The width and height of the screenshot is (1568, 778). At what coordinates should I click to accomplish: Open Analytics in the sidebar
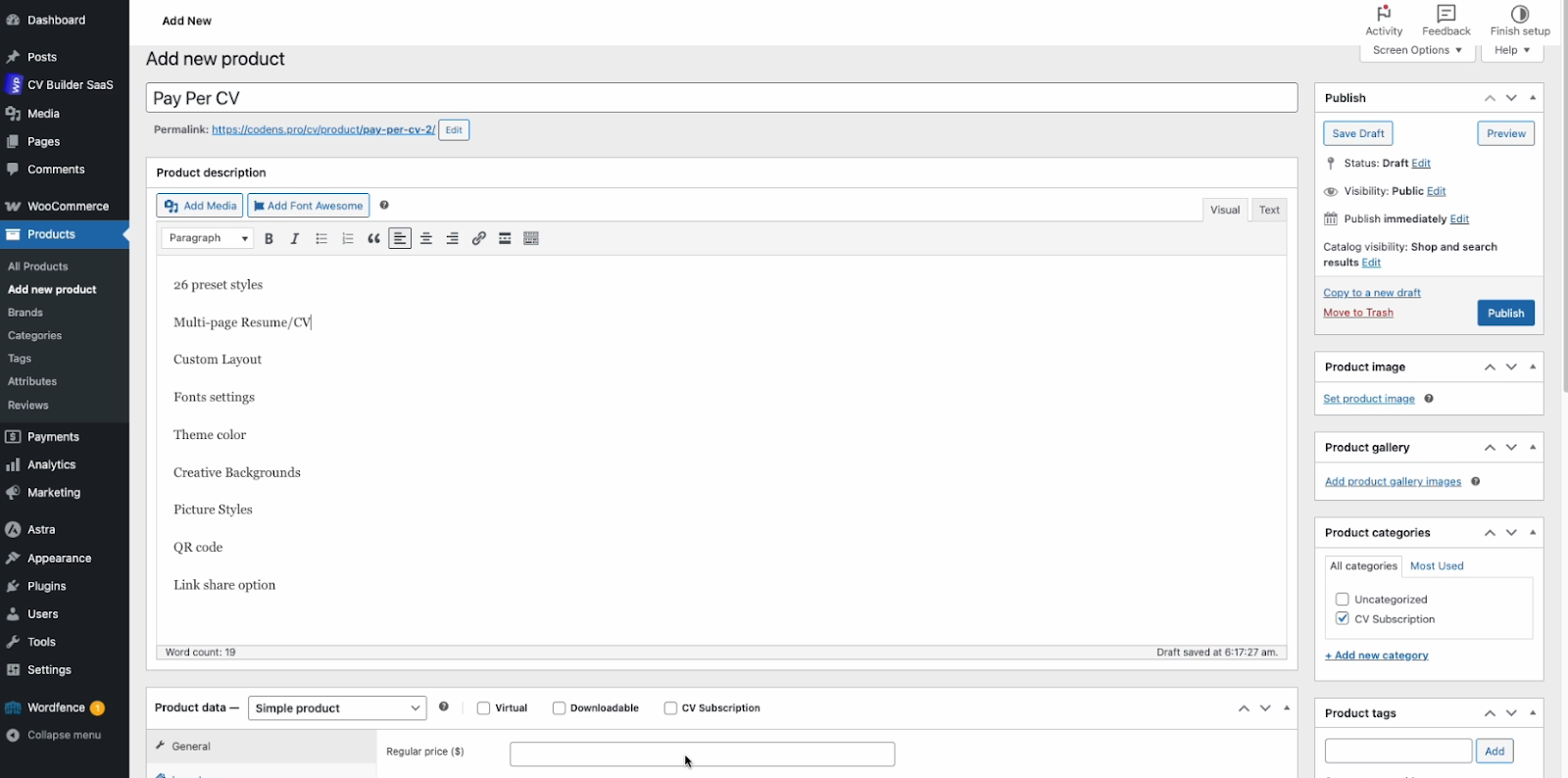(51, 464)
